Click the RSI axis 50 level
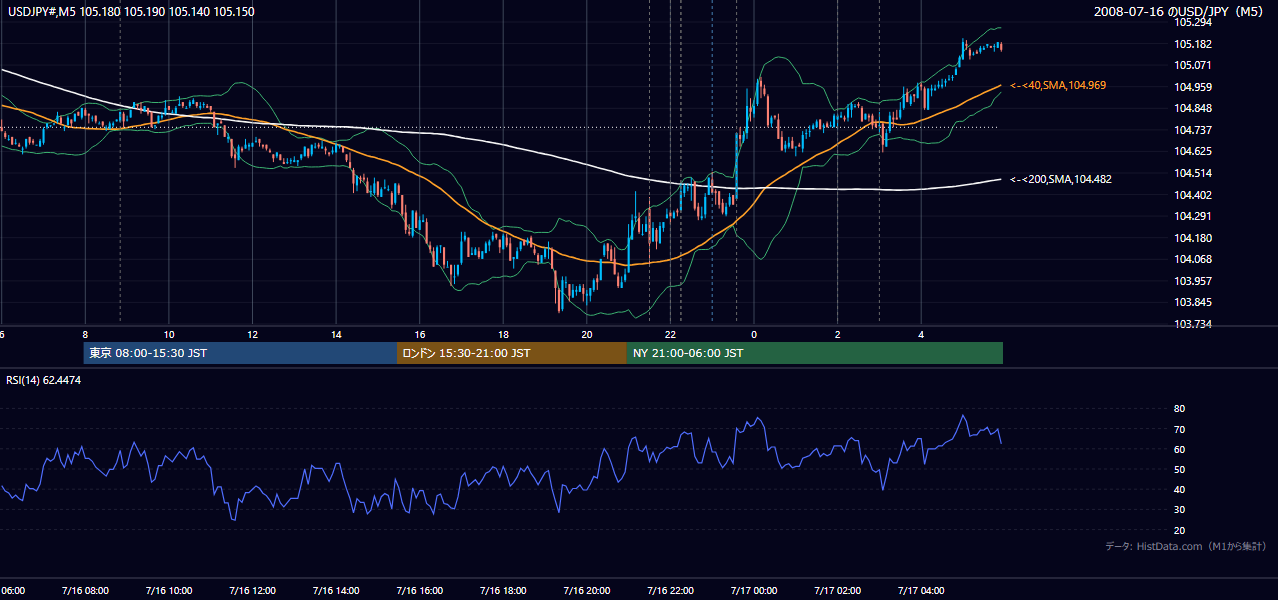The height and width of the screenshot is (600, 1278). tap(1179, 469)
